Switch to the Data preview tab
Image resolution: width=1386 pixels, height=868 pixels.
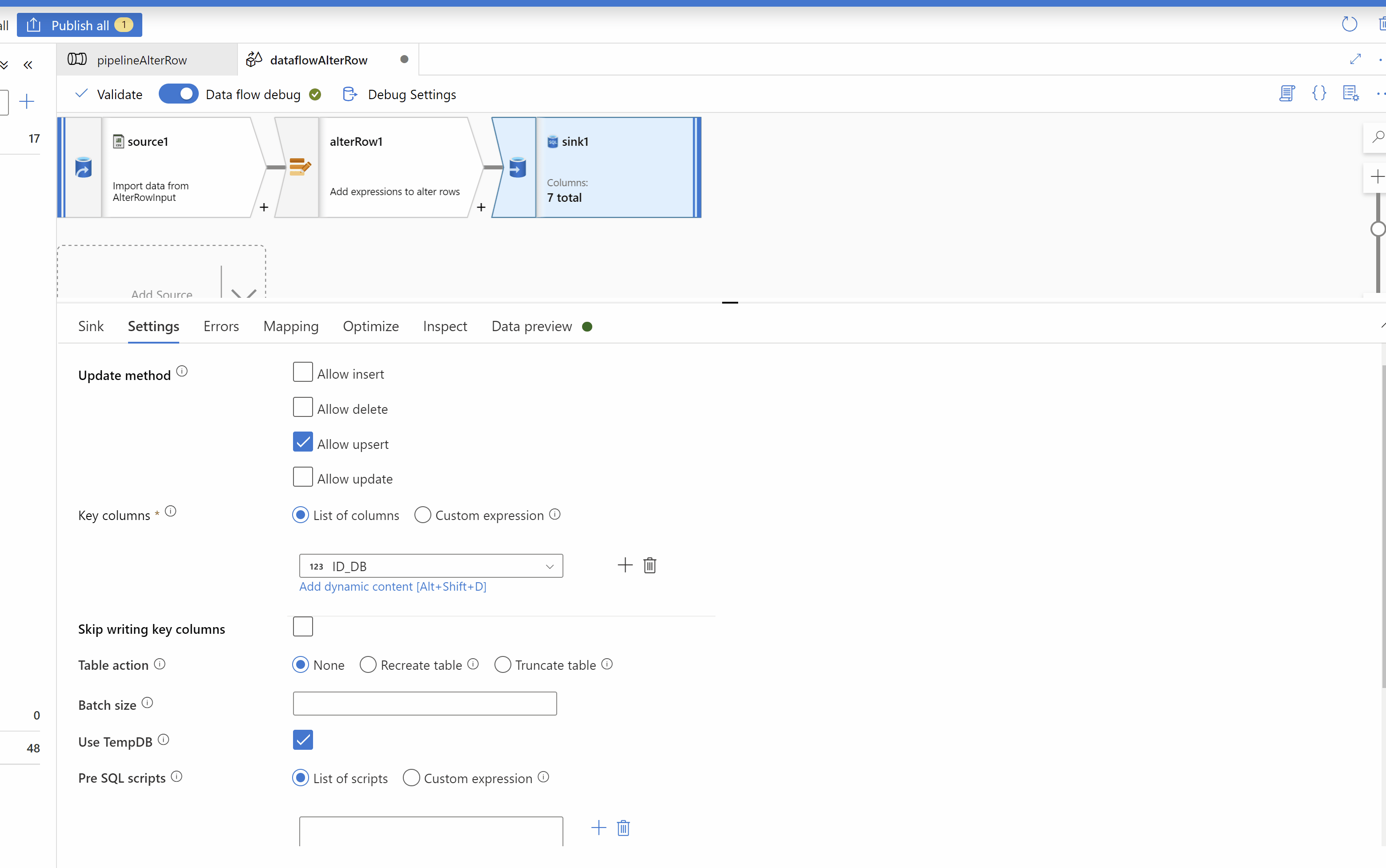click(531, 326)
